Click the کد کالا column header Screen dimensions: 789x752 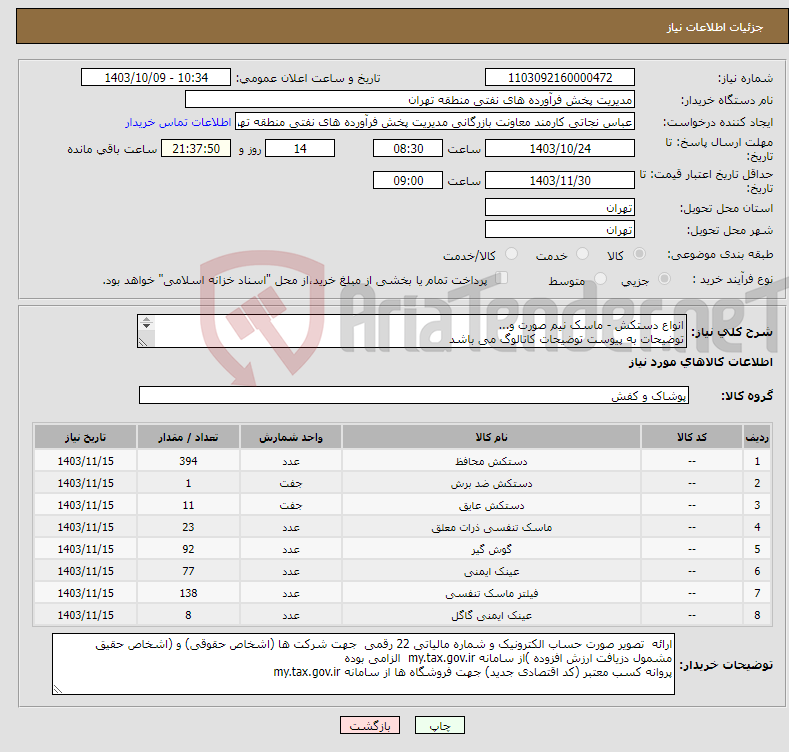(x=691, y=437)
